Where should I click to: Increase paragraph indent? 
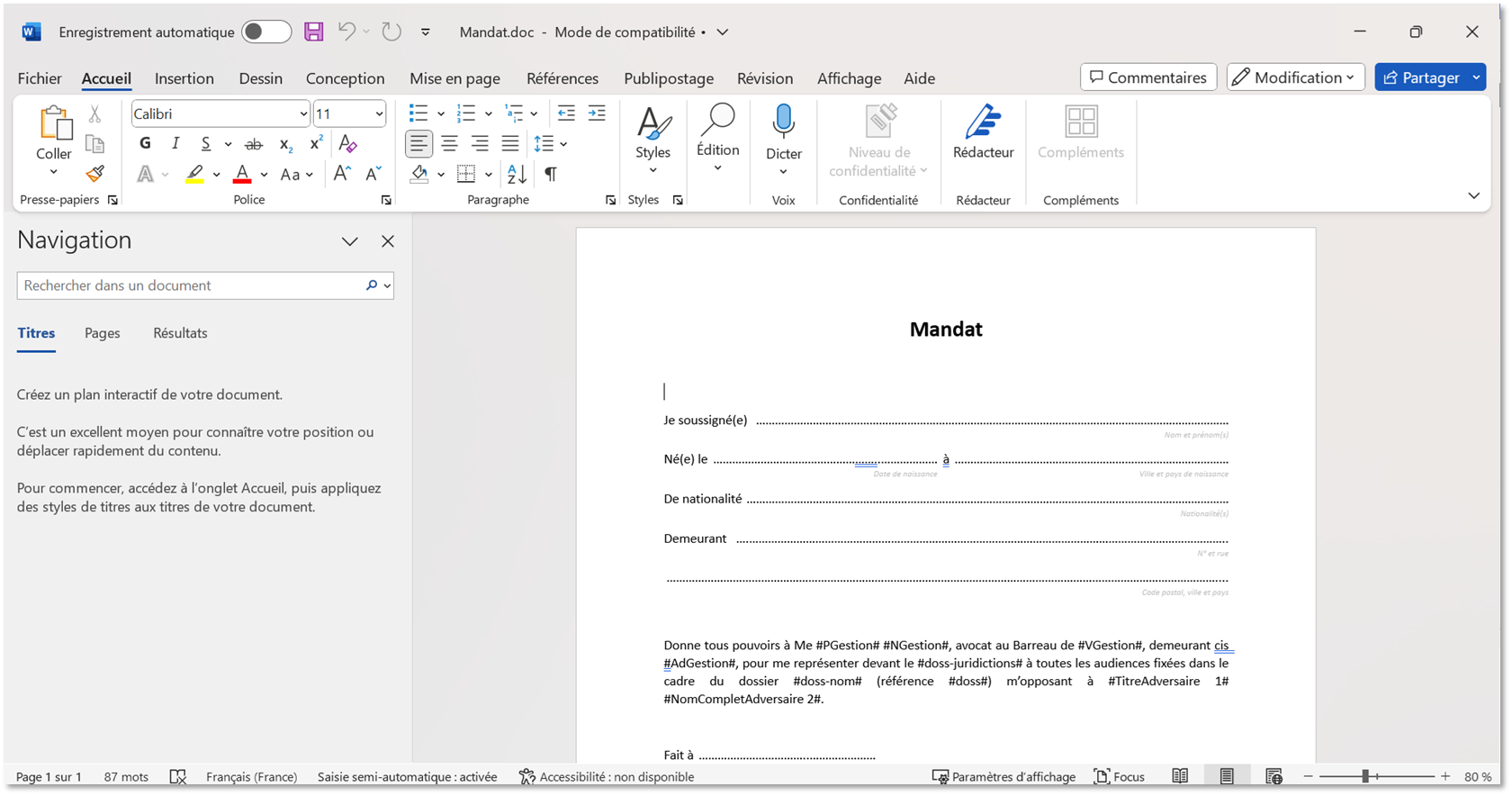pos(597,113)
